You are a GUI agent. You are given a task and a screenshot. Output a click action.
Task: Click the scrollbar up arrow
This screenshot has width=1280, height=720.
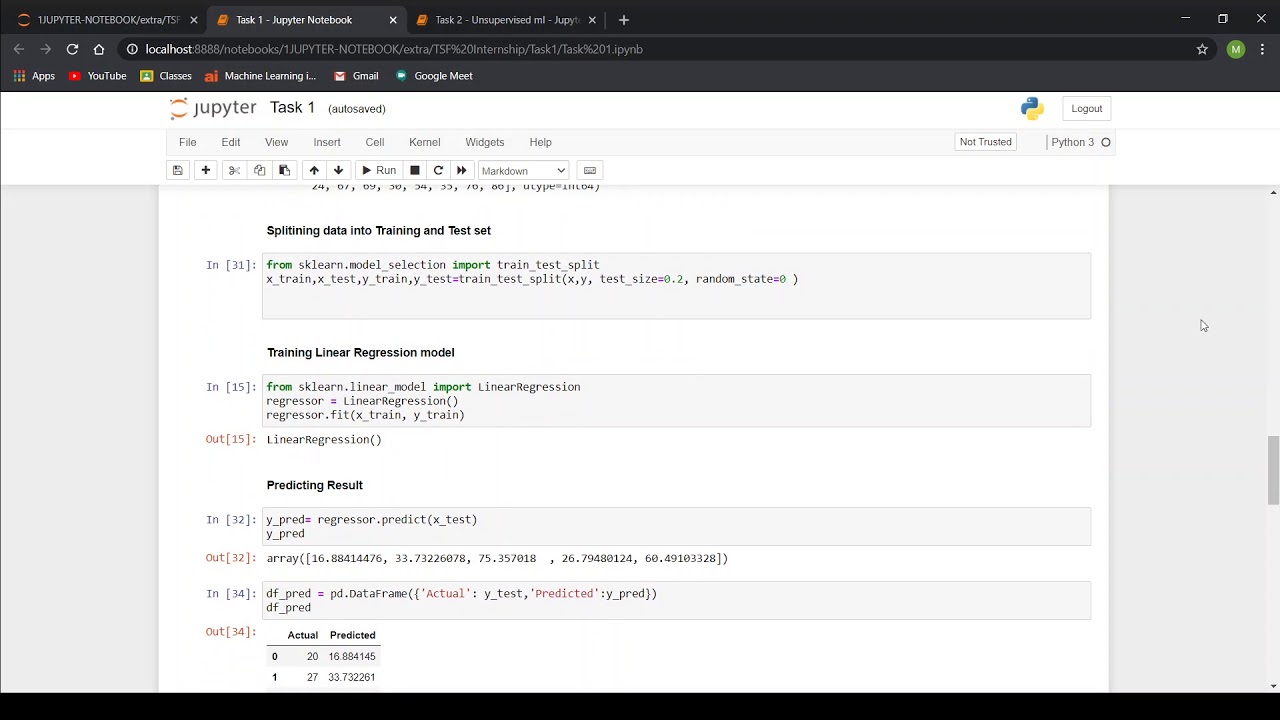tap(1273, 191)
